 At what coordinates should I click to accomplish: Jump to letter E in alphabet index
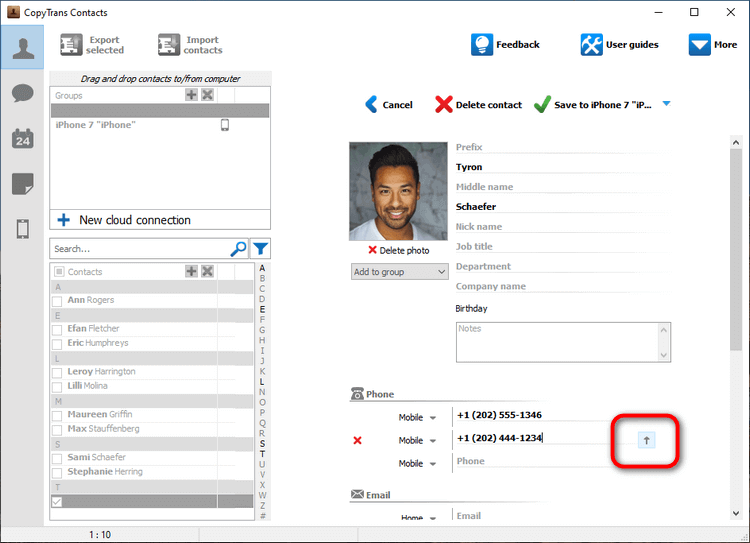coord(262,310)
